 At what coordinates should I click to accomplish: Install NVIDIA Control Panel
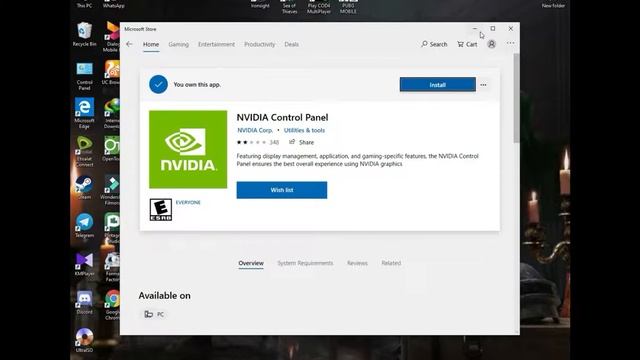438,84
